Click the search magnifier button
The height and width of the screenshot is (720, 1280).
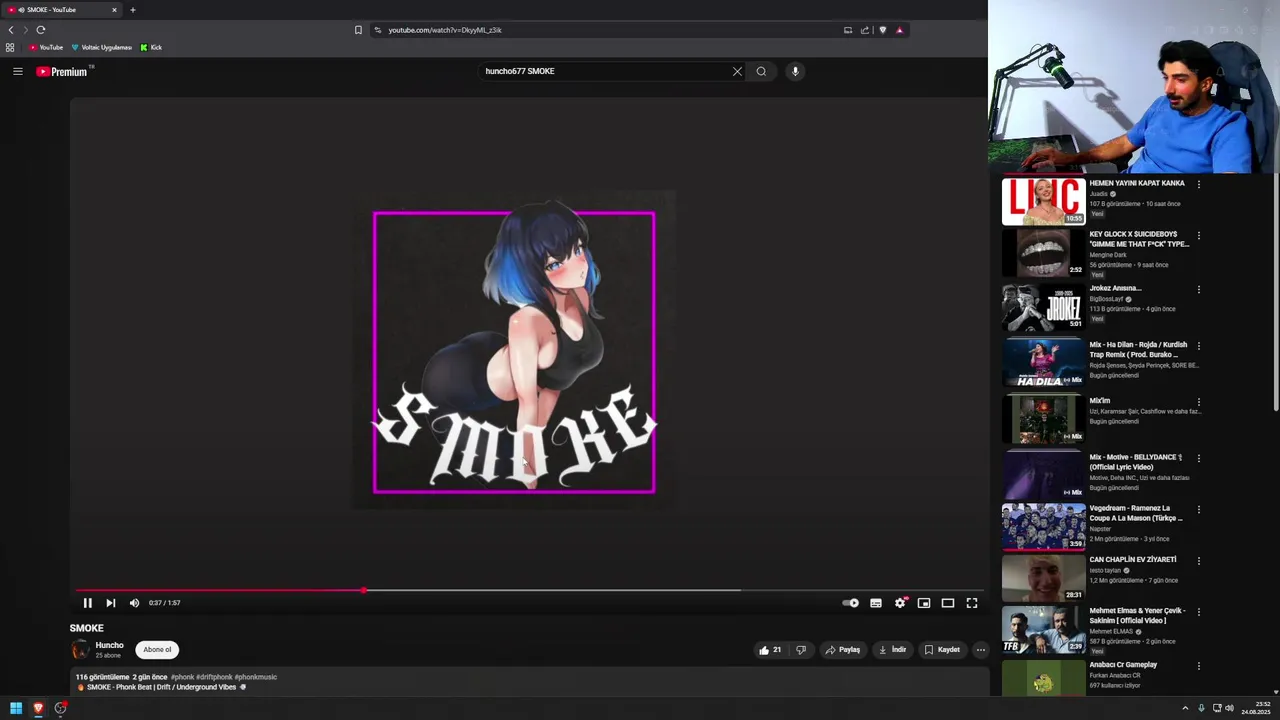761,71
